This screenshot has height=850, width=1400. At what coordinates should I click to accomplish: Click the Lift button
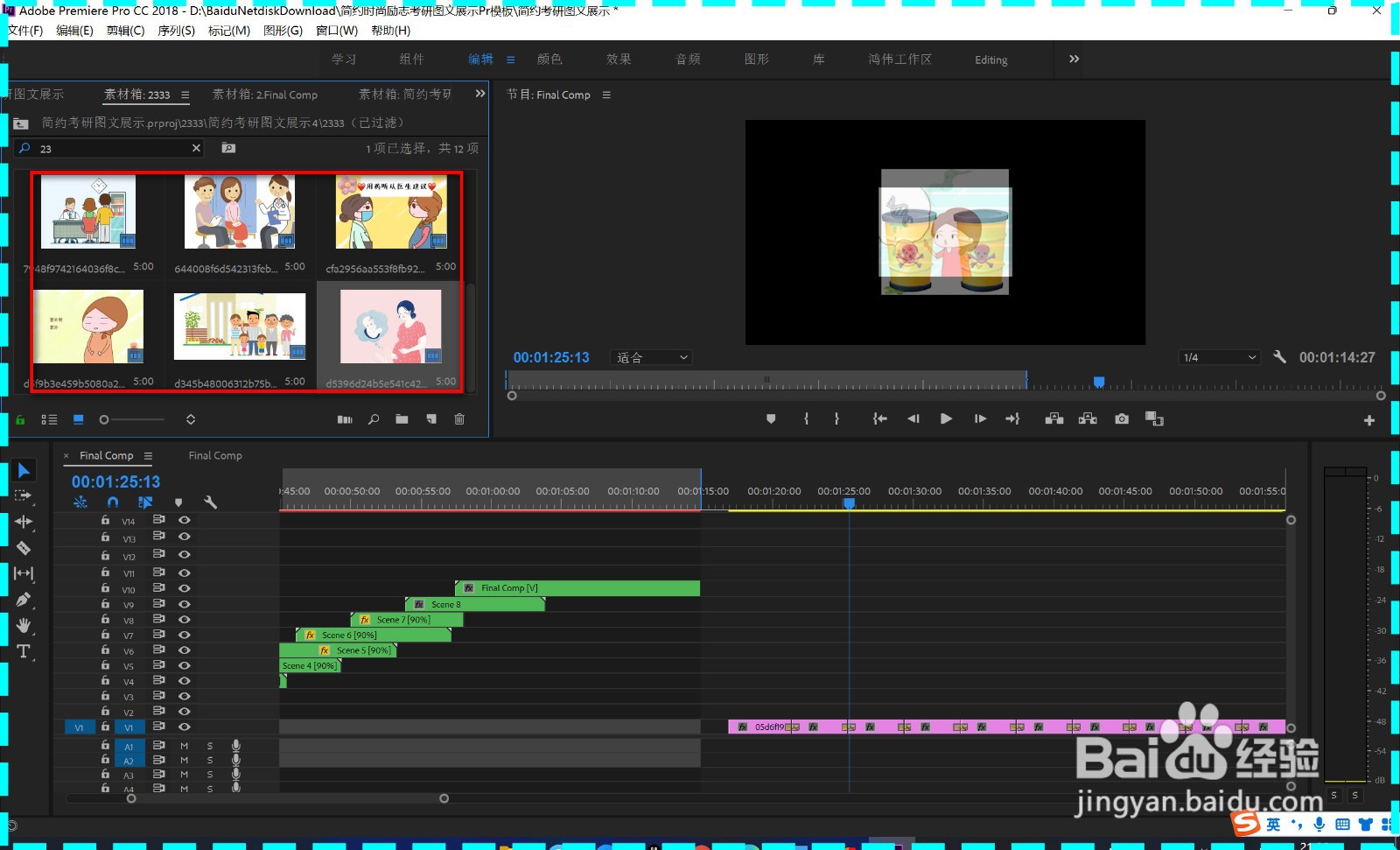(x=1054, y=419)
